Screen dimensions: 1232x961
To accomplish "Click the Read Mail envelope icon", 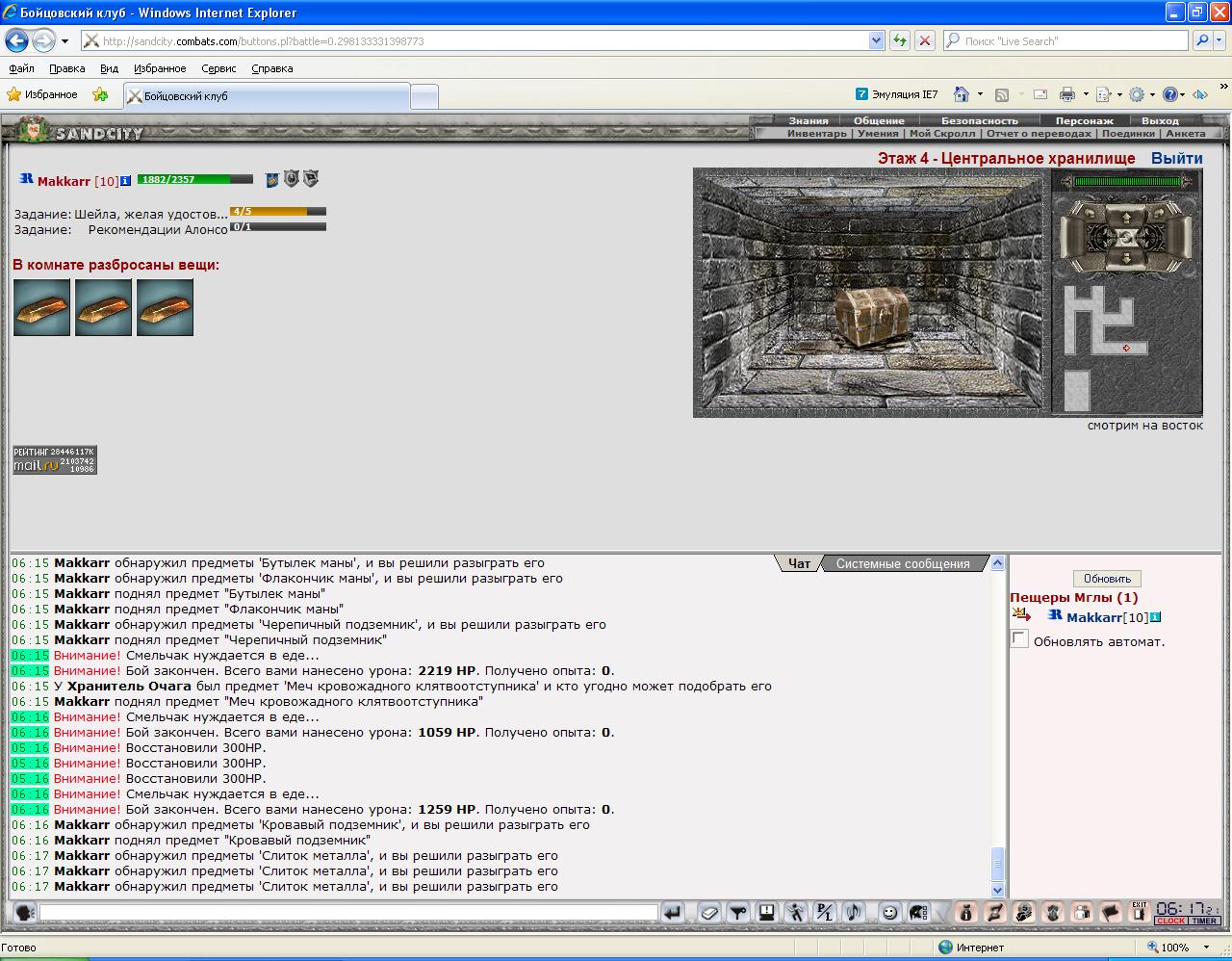I will 1040,94.
